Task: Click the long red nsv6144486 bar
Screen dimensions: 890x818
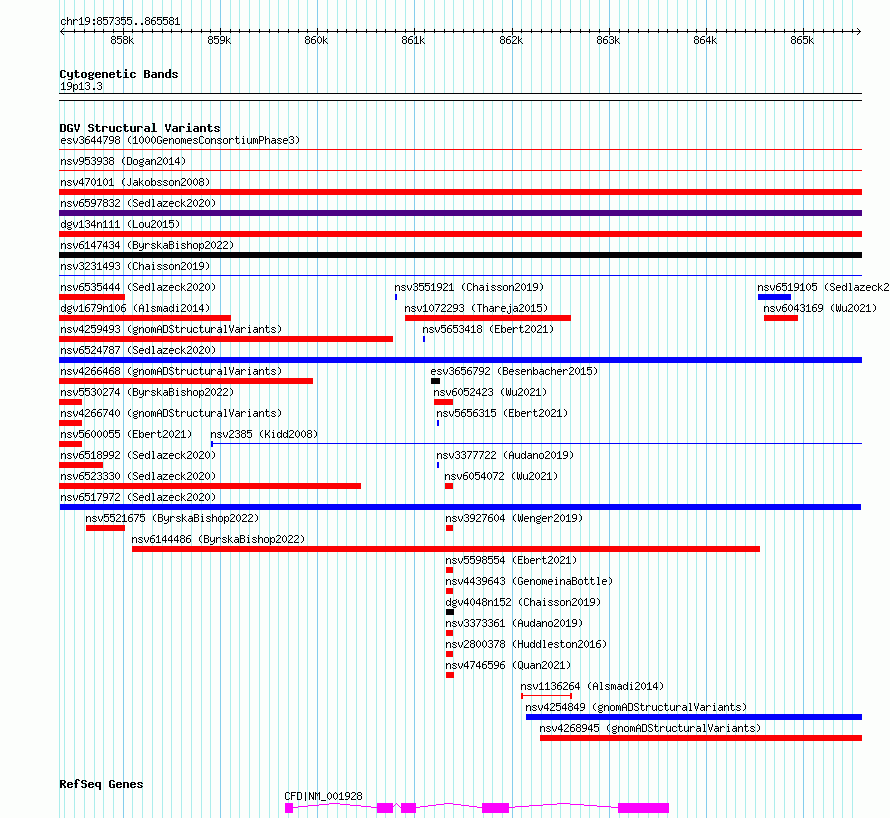Action: (446, 549)
